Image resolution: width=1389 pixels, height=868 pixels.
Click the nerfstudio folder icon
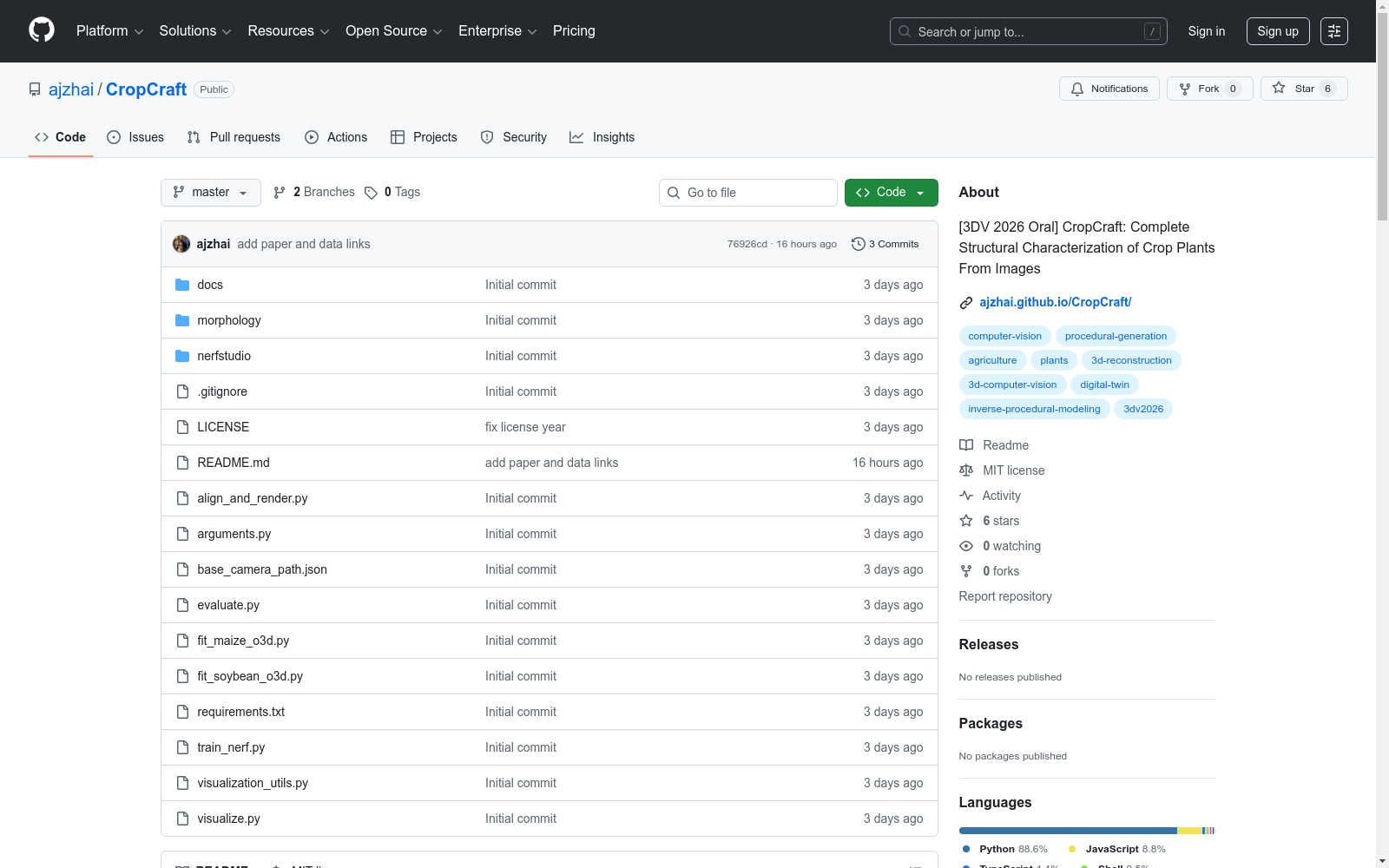pyautogui.click(x=182, y=356)
